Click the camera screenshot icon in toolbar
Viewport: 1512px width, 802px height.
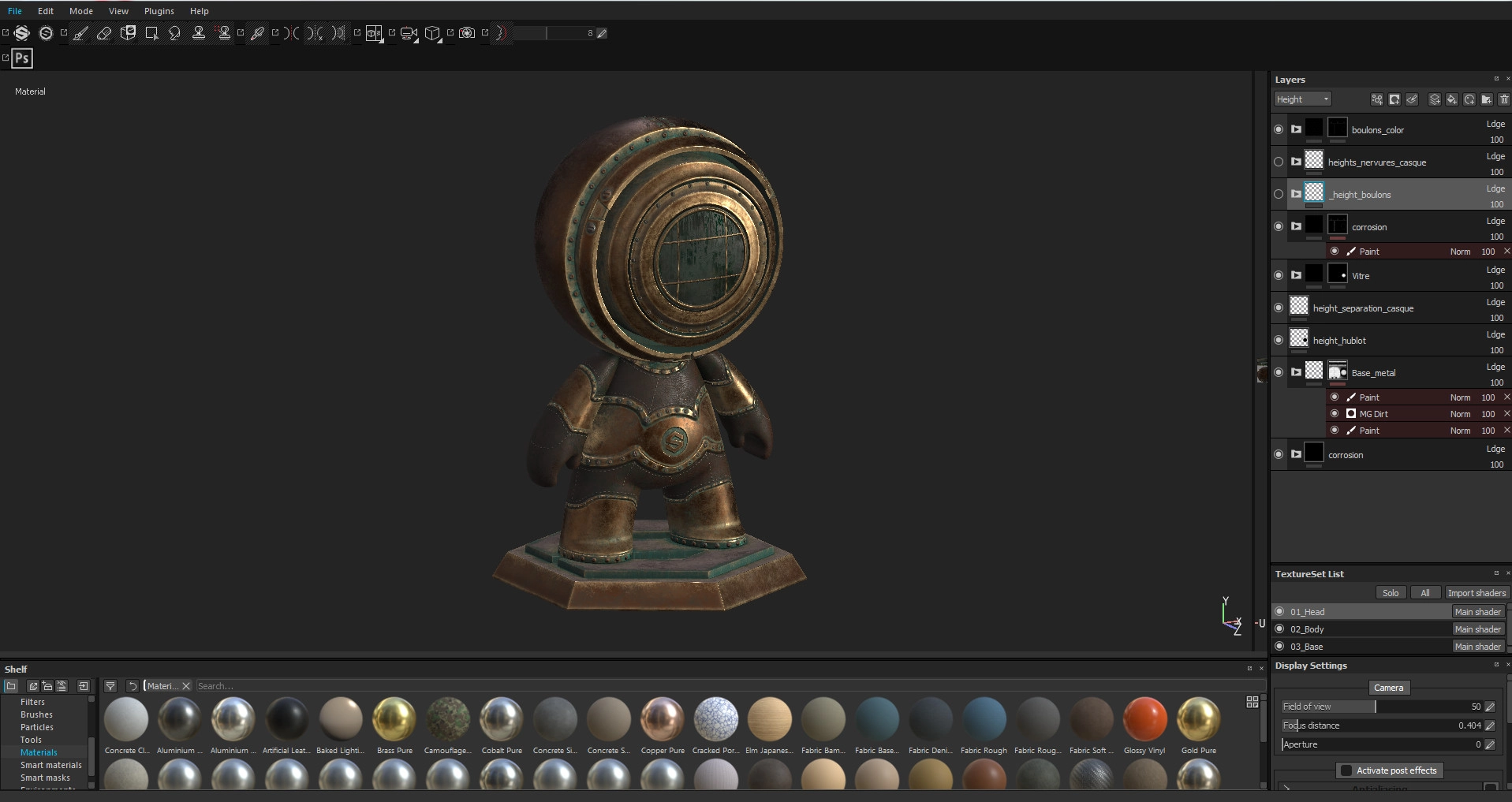pyautogui.click(x=467, y=33)
